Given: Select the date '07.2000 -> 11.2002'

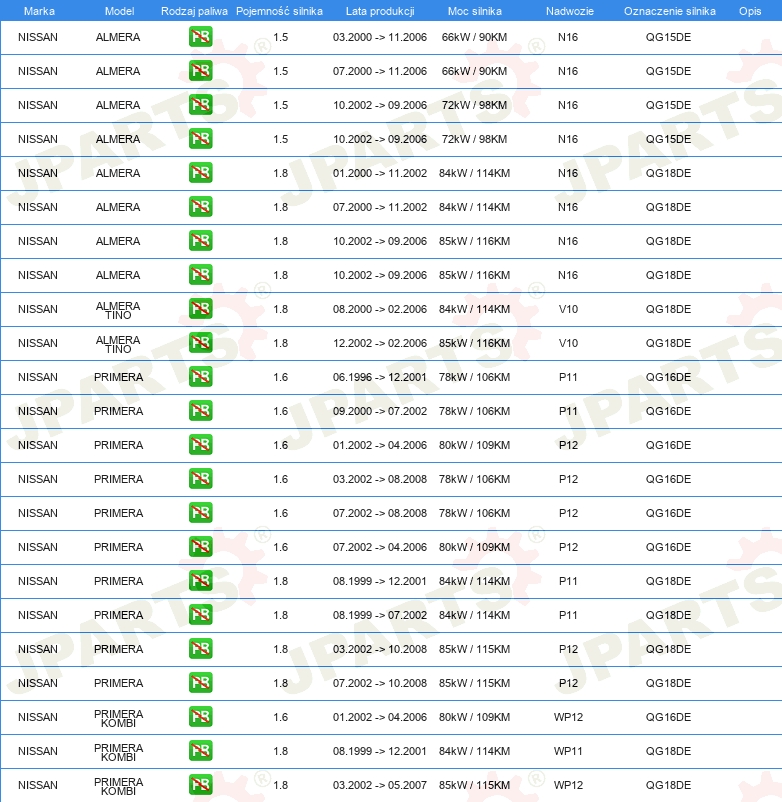Looking at the screenshot, I should tap(380, 207).
